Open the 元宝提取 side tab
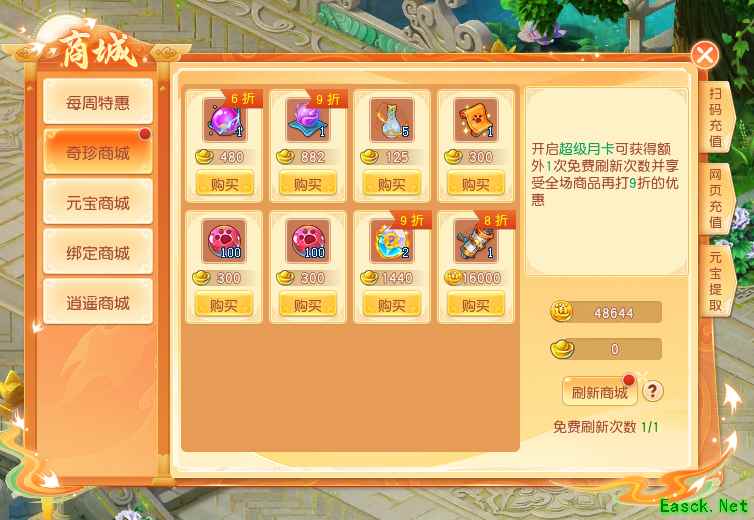The image size is (754, 520). (x=716, y=281)
